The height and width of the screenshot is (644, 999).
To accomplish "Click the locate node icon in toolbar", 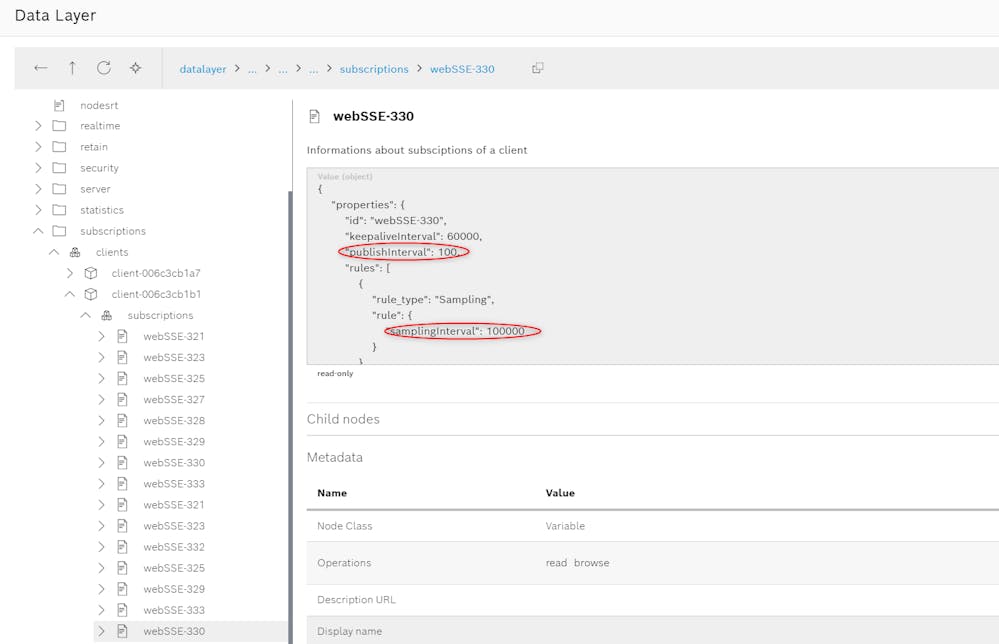I will pos(135,68).
